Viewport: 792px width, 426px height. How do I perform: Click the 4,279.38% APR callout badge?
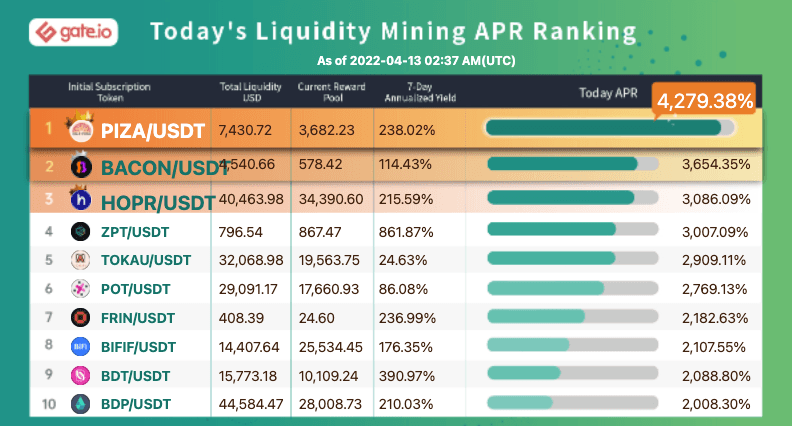click(705, 100)
